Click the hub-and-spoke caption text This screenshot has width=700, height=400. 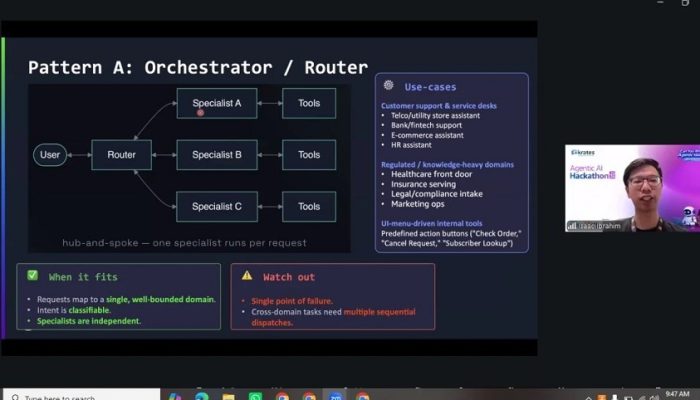pos(184,243)
